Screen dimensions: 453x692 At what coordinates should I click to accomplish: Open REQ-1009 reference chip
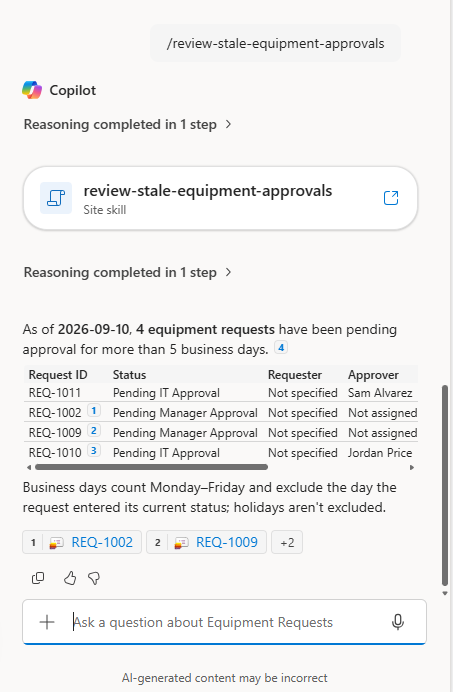click(x=207, y=542)
